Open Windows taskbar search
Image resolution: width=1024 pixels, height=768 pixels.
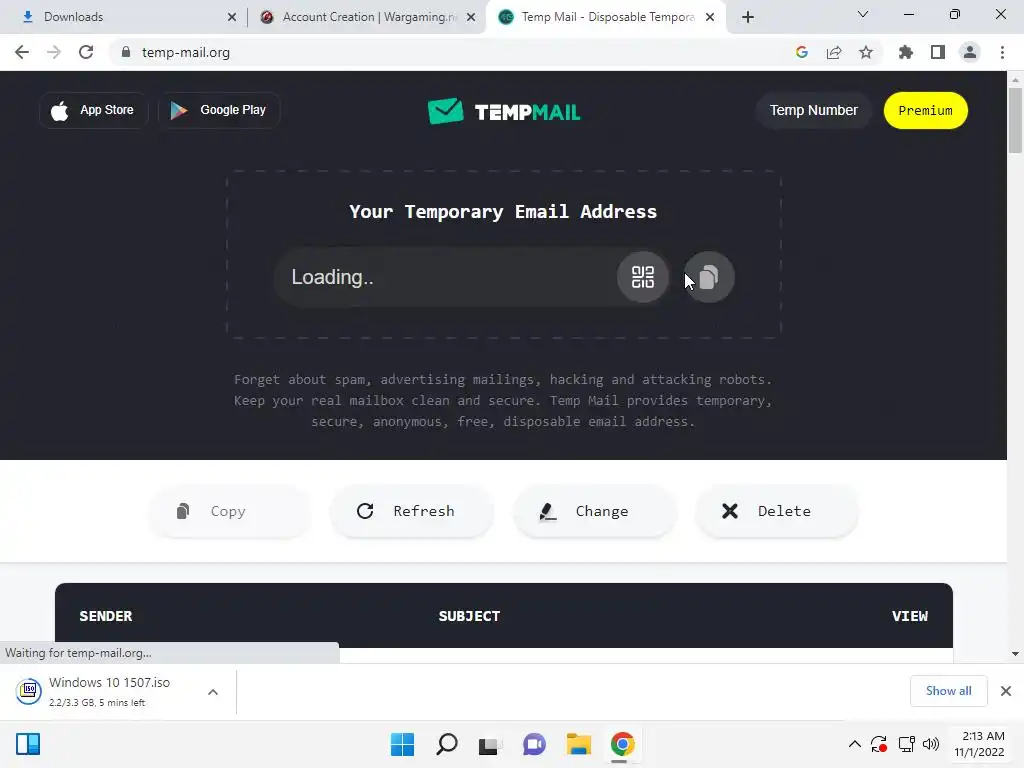point(447,744)
